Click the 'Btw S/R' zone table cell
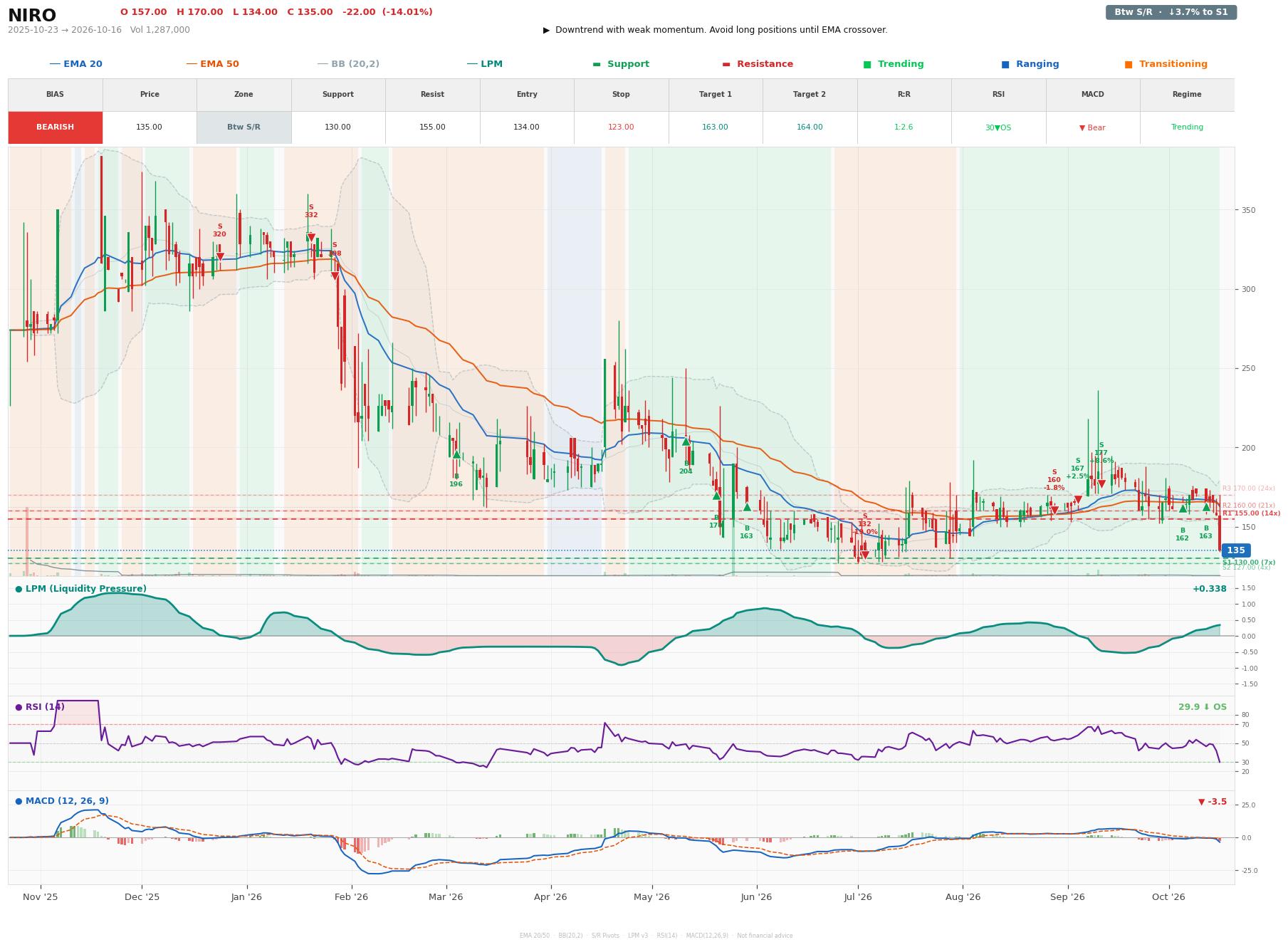Viewport: 1288px width, 947px height. 244,127
